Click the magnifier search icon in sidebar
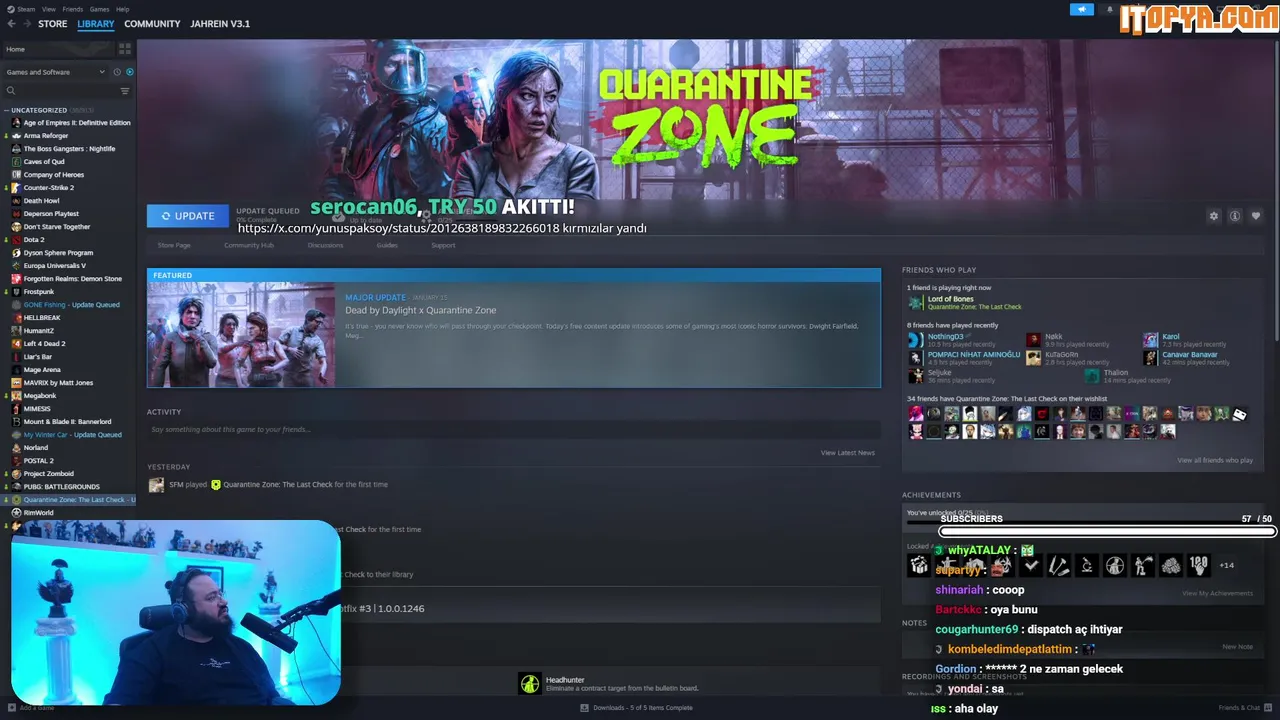This screenshot has height=720, width=1280. click(11, 91)
